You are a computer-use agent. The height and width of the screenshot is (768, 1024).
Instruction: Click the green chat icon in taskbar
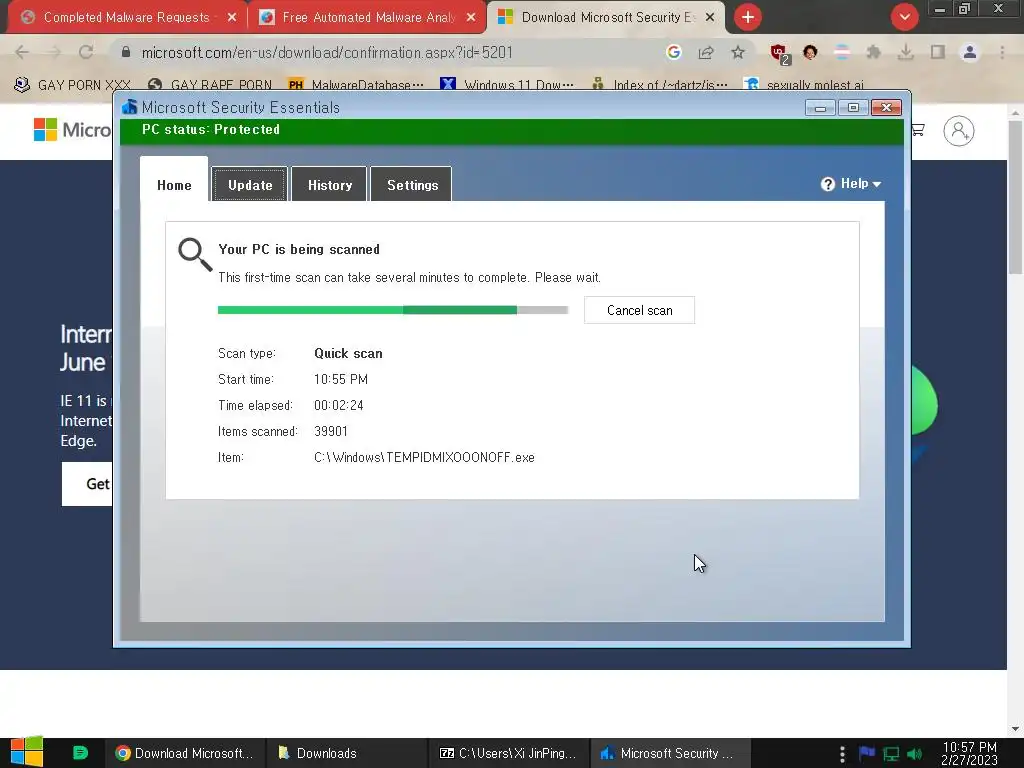point(80,753)
